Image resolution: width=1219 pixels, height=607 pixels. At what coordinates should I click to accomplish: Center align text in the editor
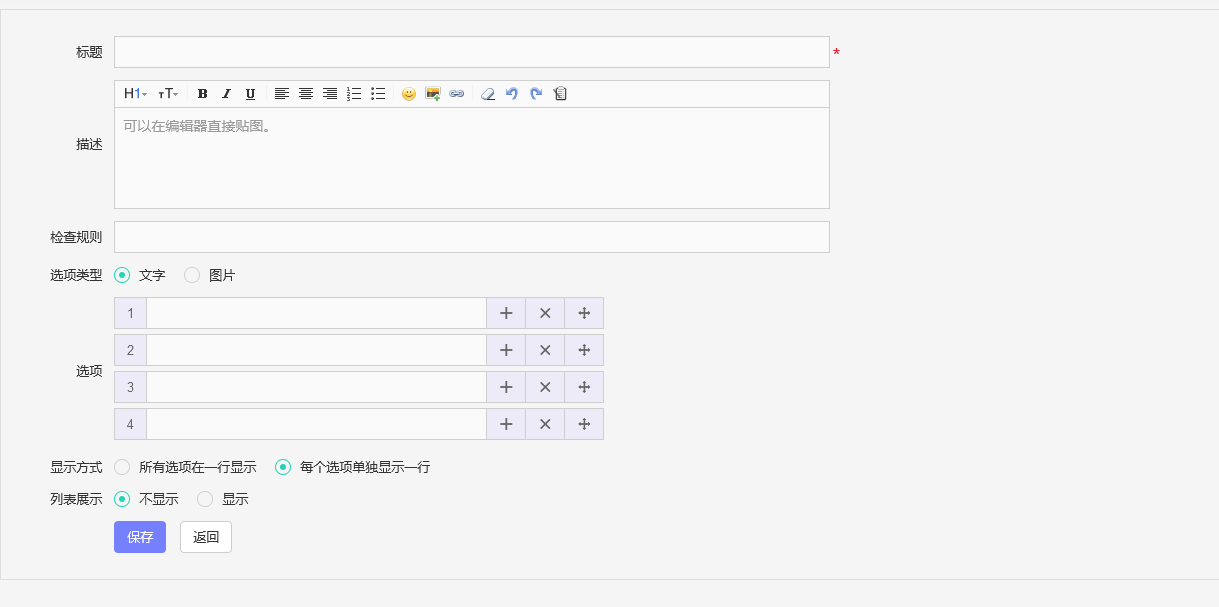[306, 94]
